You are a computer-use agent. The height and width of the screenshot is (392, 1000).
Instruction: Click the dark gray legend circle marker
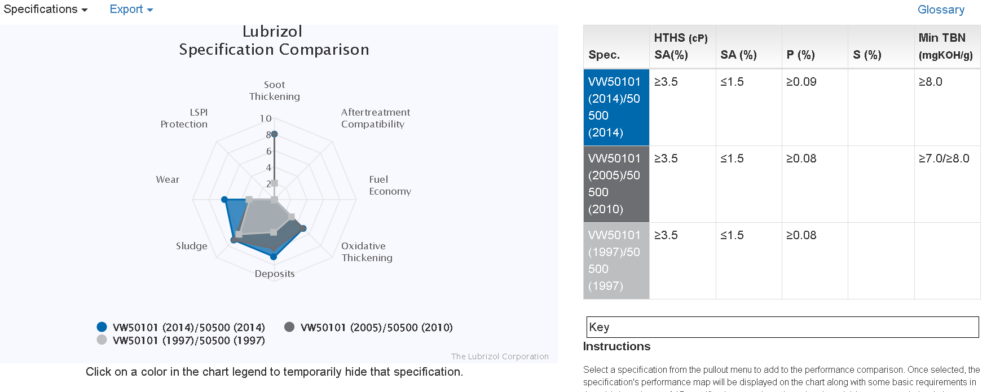point(289,328)
